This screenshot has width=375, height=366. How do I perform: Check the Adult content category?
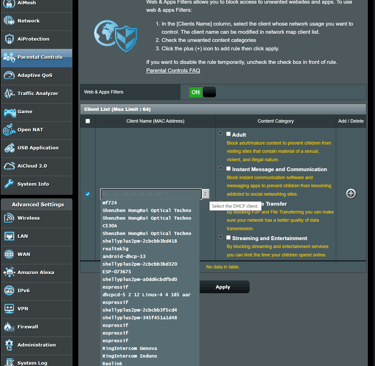(228, 134)
